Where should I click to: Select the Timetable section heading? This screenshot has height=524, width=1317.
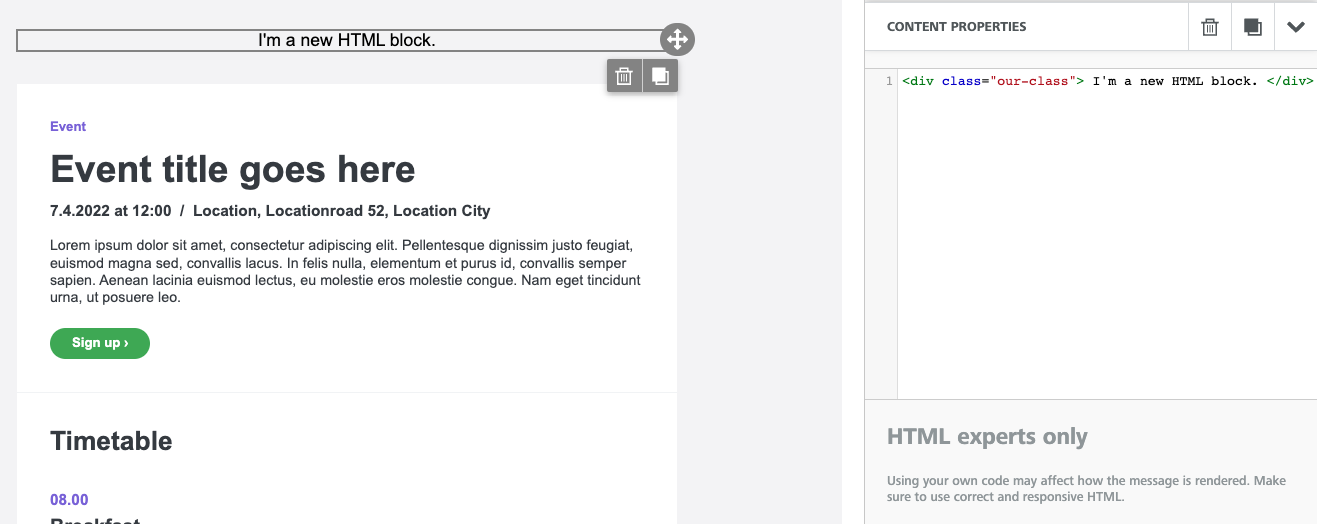point(111,441)
